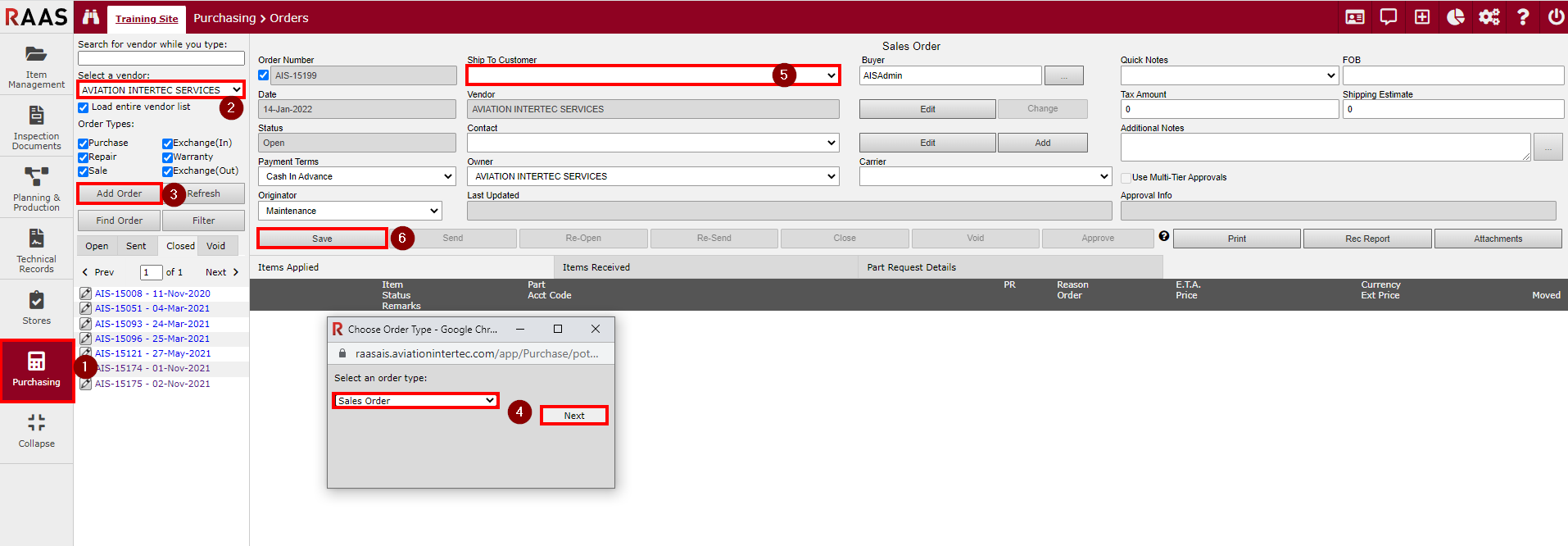Toggle the Warranty order type checkbox

pos(167,157)
